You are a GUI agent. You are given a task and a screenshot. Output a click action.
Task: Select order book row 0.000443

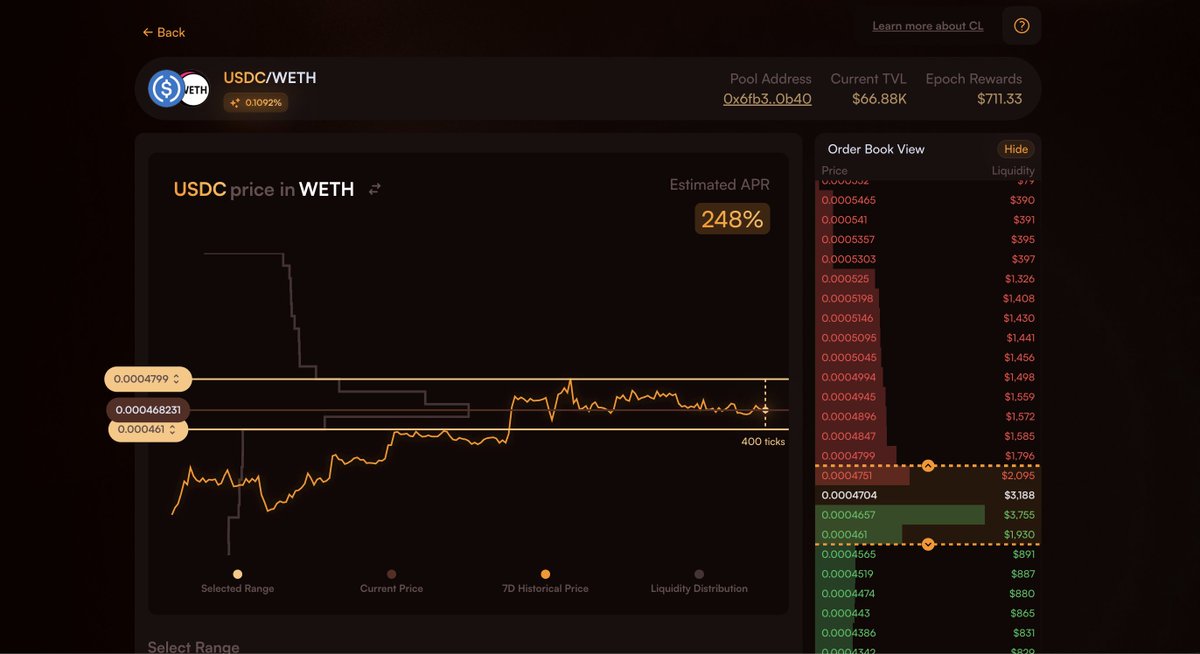pos(928,613)
